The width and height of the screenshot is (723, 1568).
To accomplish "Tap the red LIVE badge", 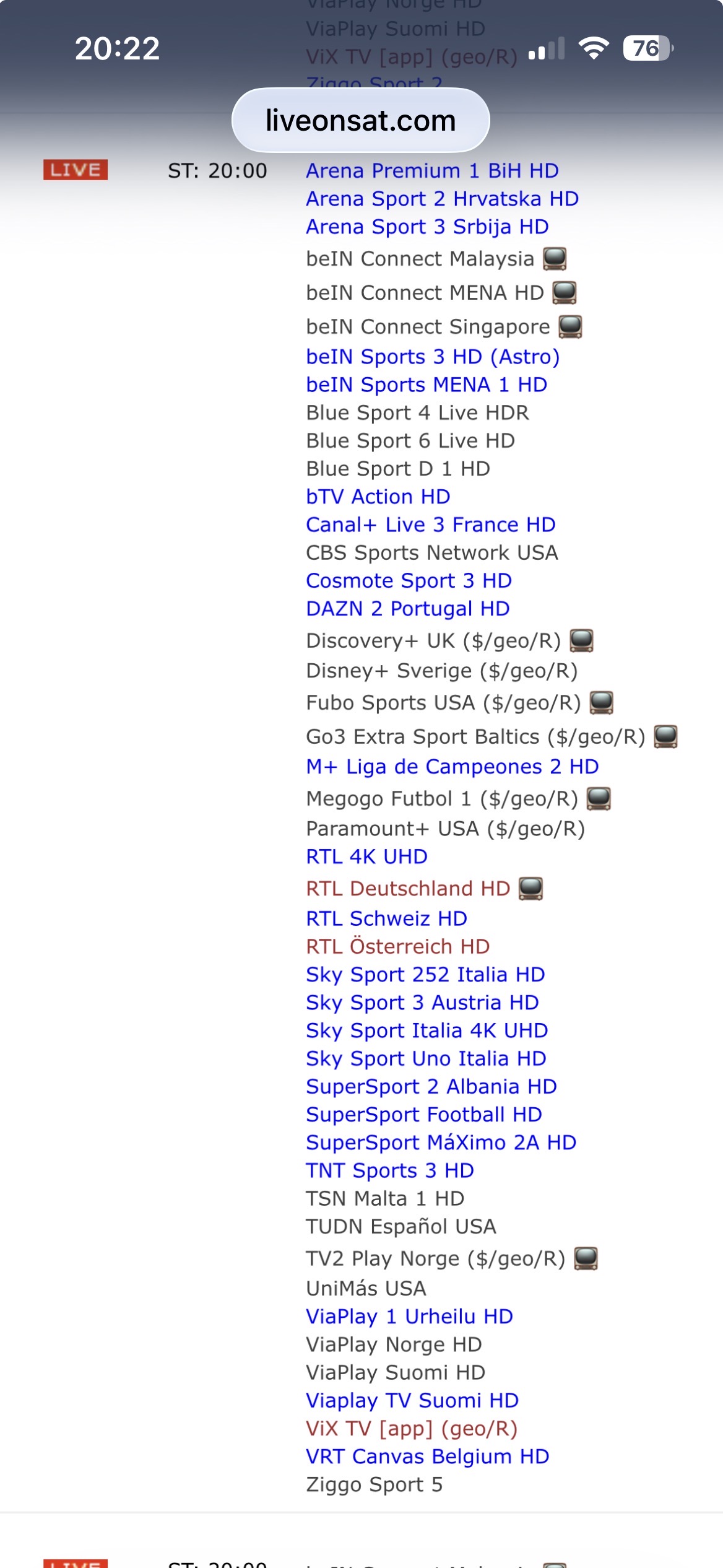I will pos(76,170).
